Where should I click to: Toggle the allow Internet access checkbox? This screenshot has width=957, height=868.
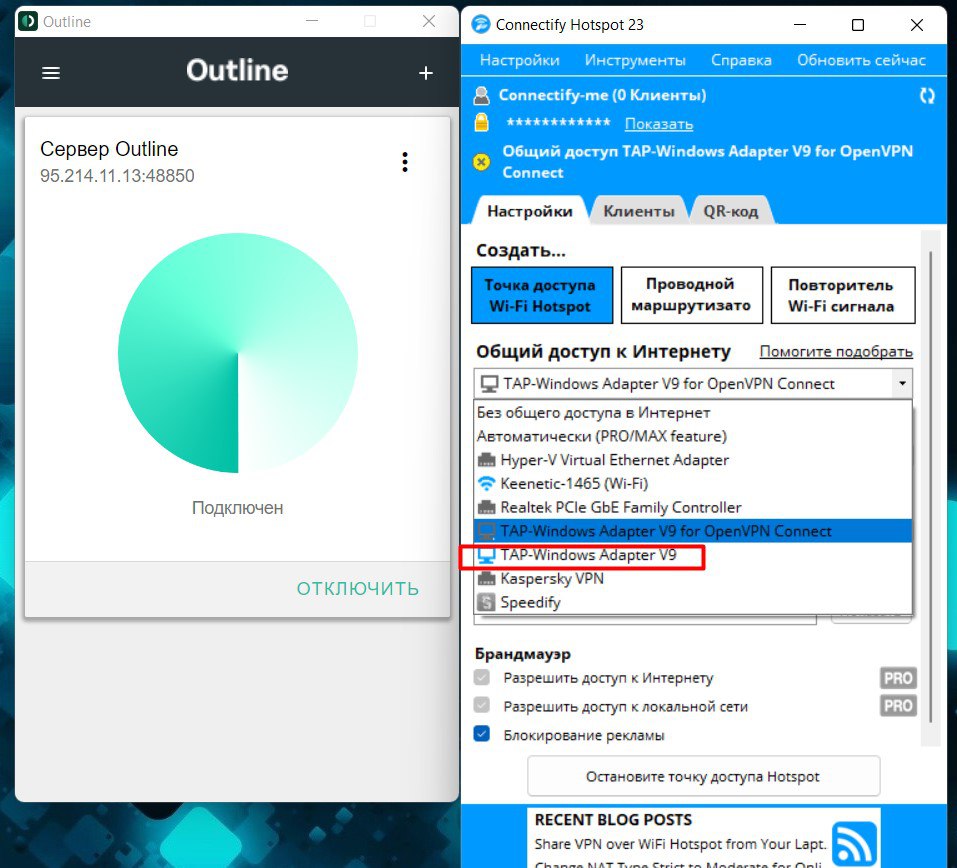[483, 678]
